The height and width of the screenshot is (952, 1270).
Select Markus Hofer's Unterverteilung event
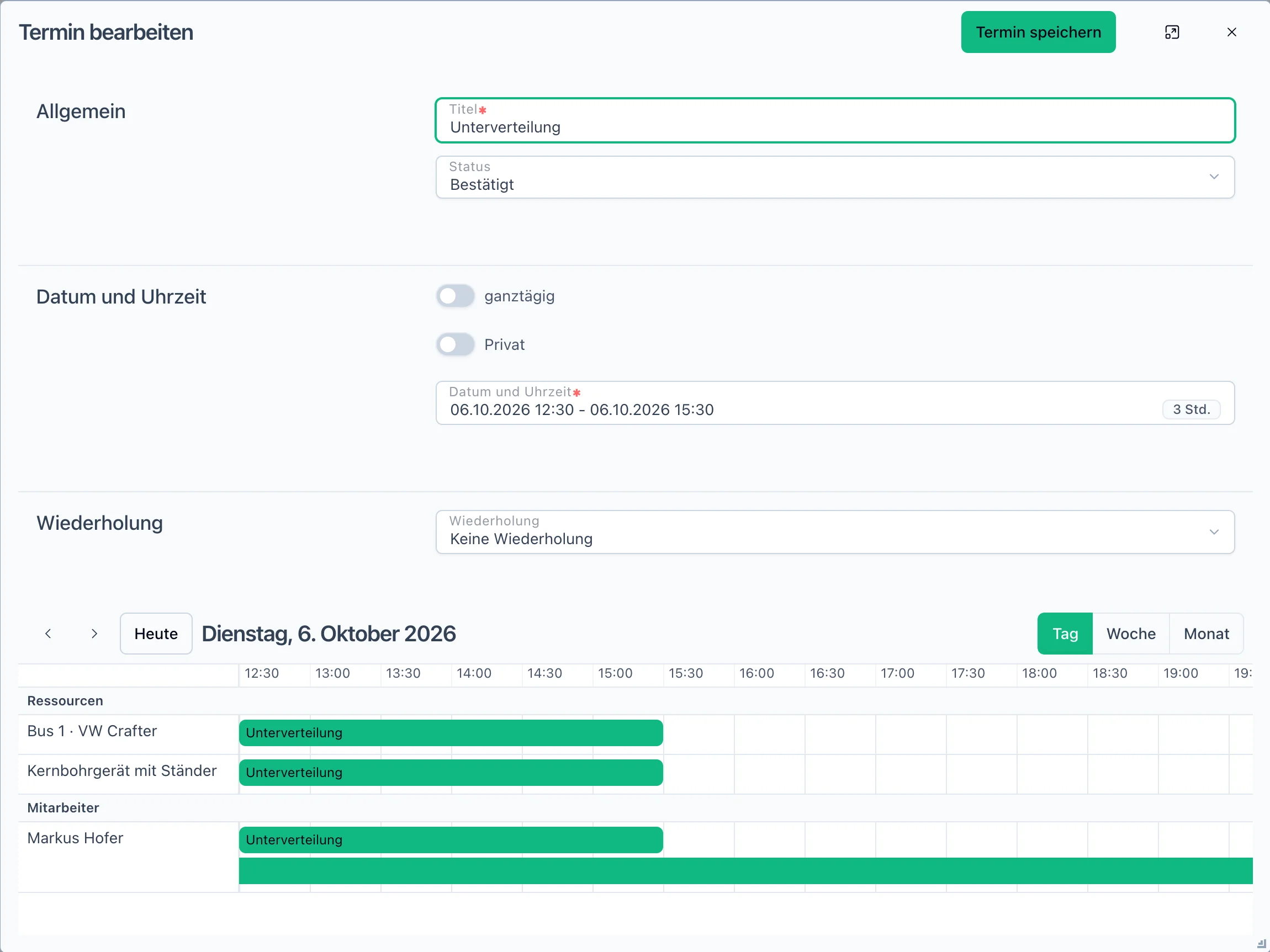click(451, 839)
